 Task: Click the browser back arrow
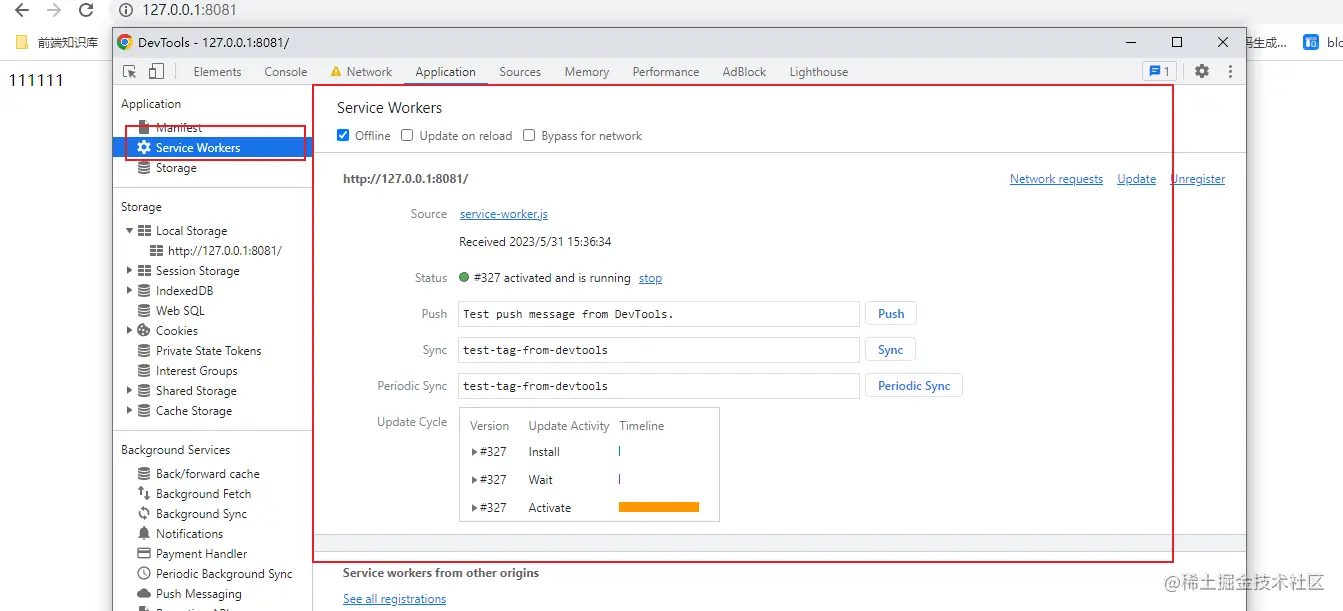[22, 10]
